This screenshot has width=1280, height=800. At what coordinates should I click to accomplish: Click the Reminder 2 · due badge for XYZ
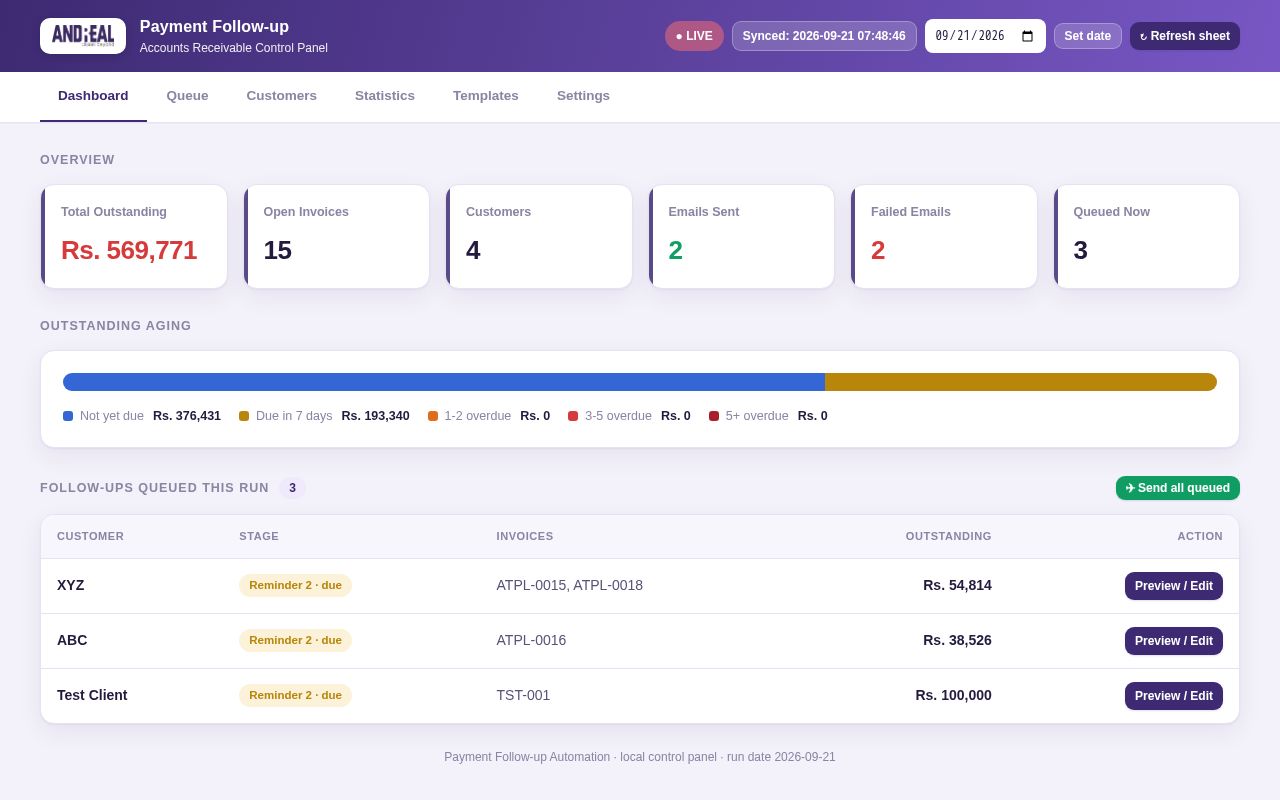(295, 585)
